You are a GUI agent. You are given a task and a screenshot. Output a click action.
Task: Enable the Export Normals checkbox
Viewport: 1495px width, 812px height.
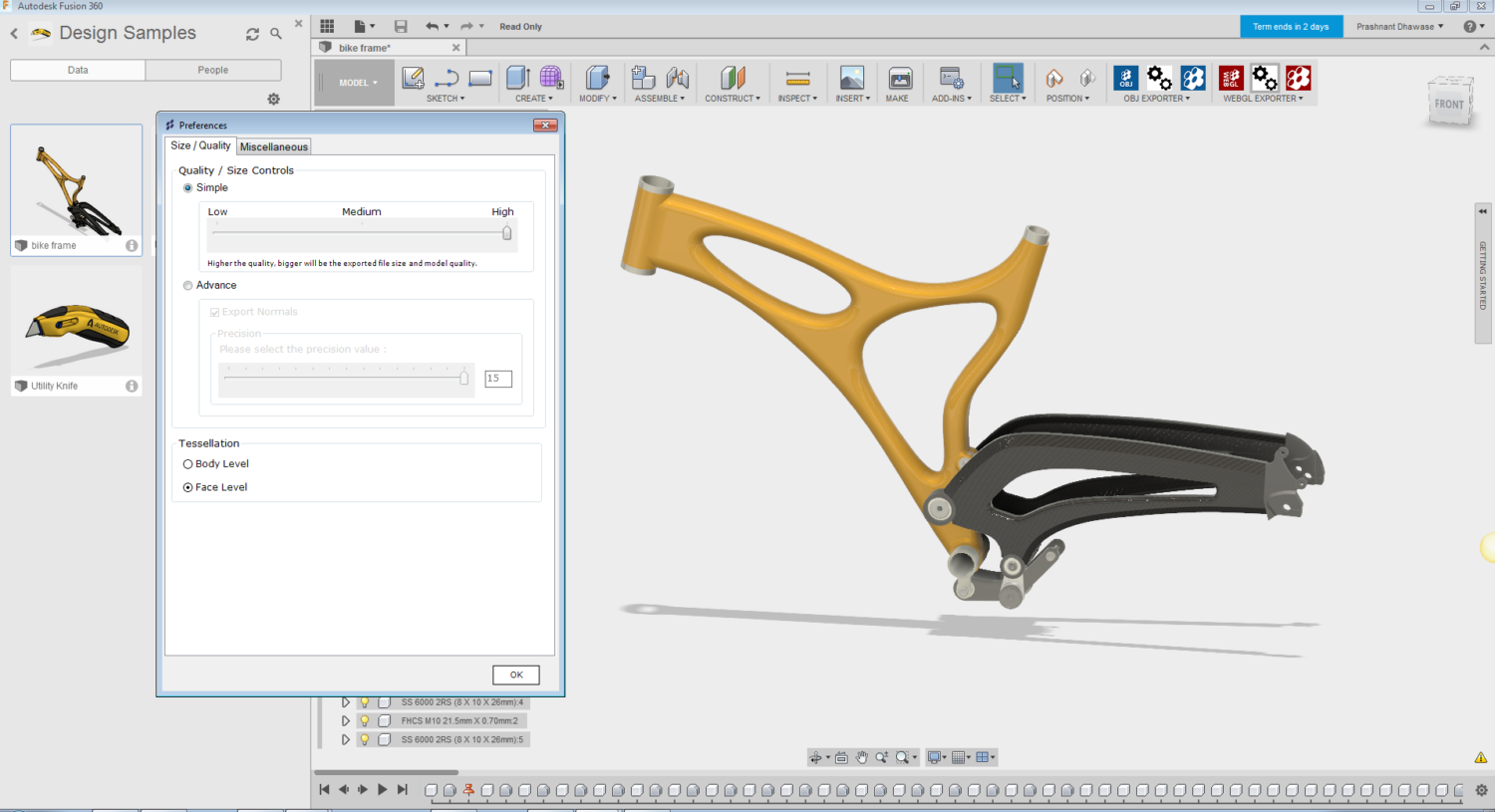click(214, 311)
